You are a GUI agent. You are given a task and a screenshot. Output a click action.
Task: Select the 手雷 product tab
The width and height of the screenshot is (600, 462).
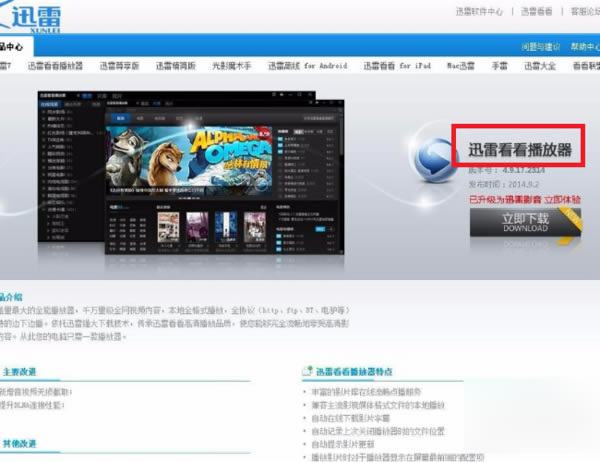tap(499, 66)
